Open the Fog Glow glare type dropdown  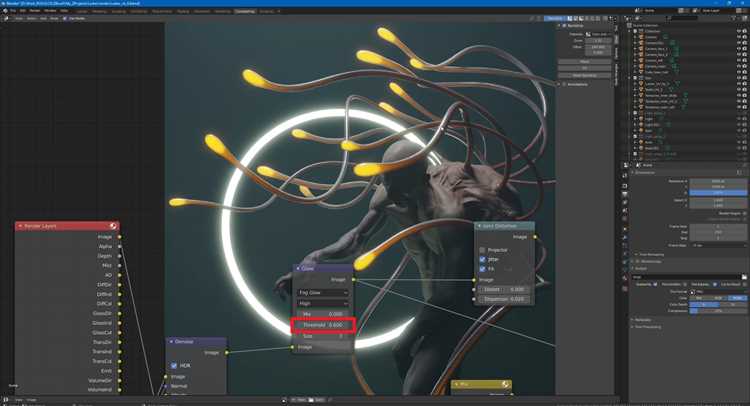[x=323, y=292]
